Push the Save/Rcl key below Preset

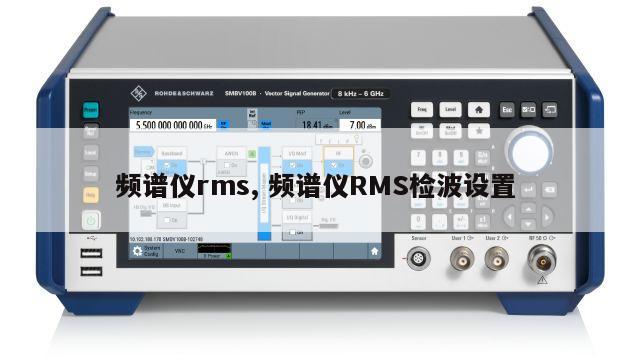[x=90, y=131]
